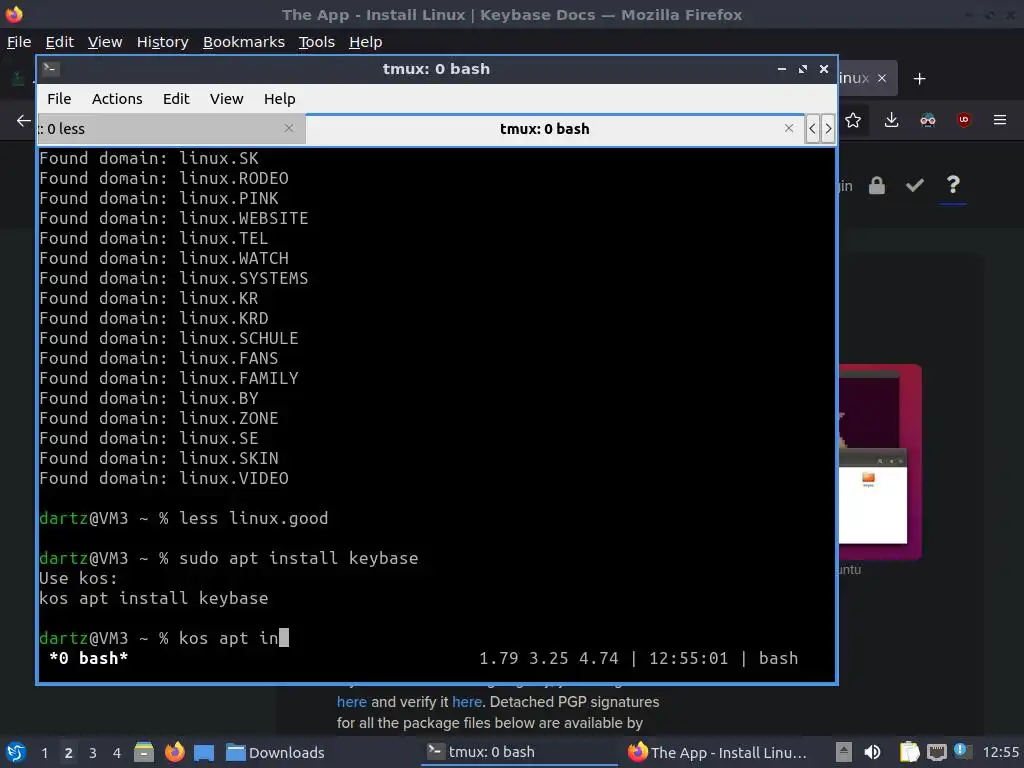Open the terminal View menu
The image size is (1024, 768).
point(226,99)
